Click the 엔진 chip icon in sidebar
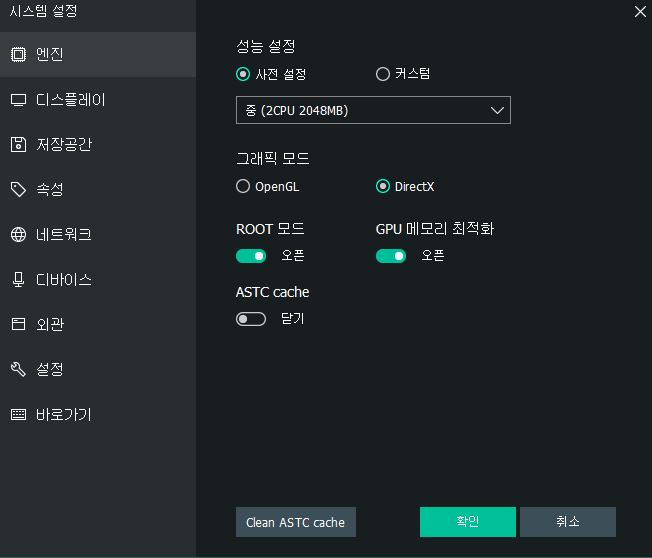652x558 pixels. click(x=18, y=54)
